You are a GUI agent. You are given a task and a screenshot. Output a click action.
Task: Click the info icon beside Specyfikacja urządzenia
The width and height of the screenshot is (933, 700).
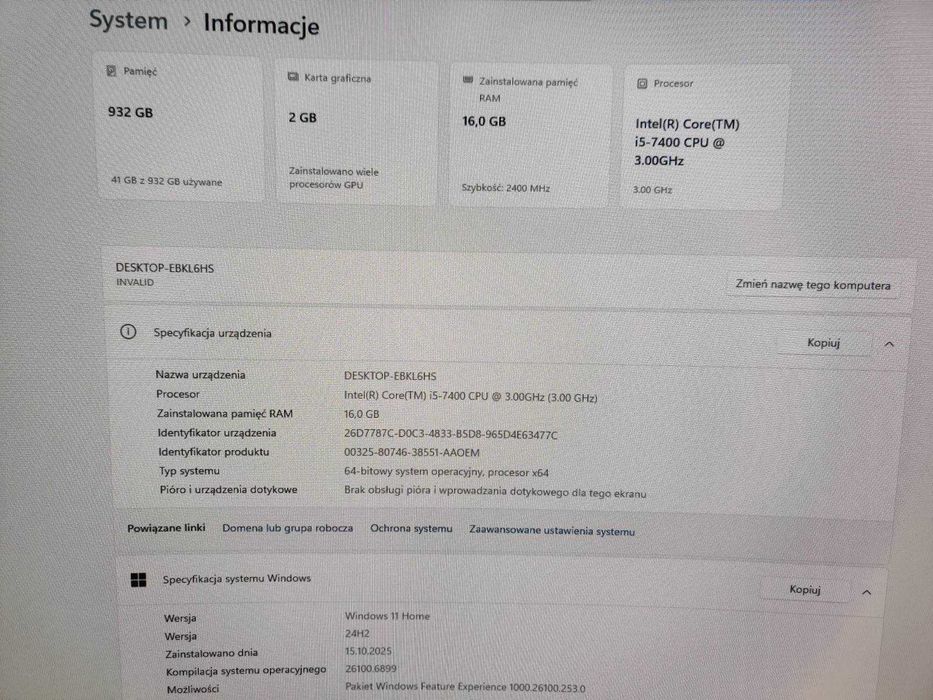[x=128, y=332]
